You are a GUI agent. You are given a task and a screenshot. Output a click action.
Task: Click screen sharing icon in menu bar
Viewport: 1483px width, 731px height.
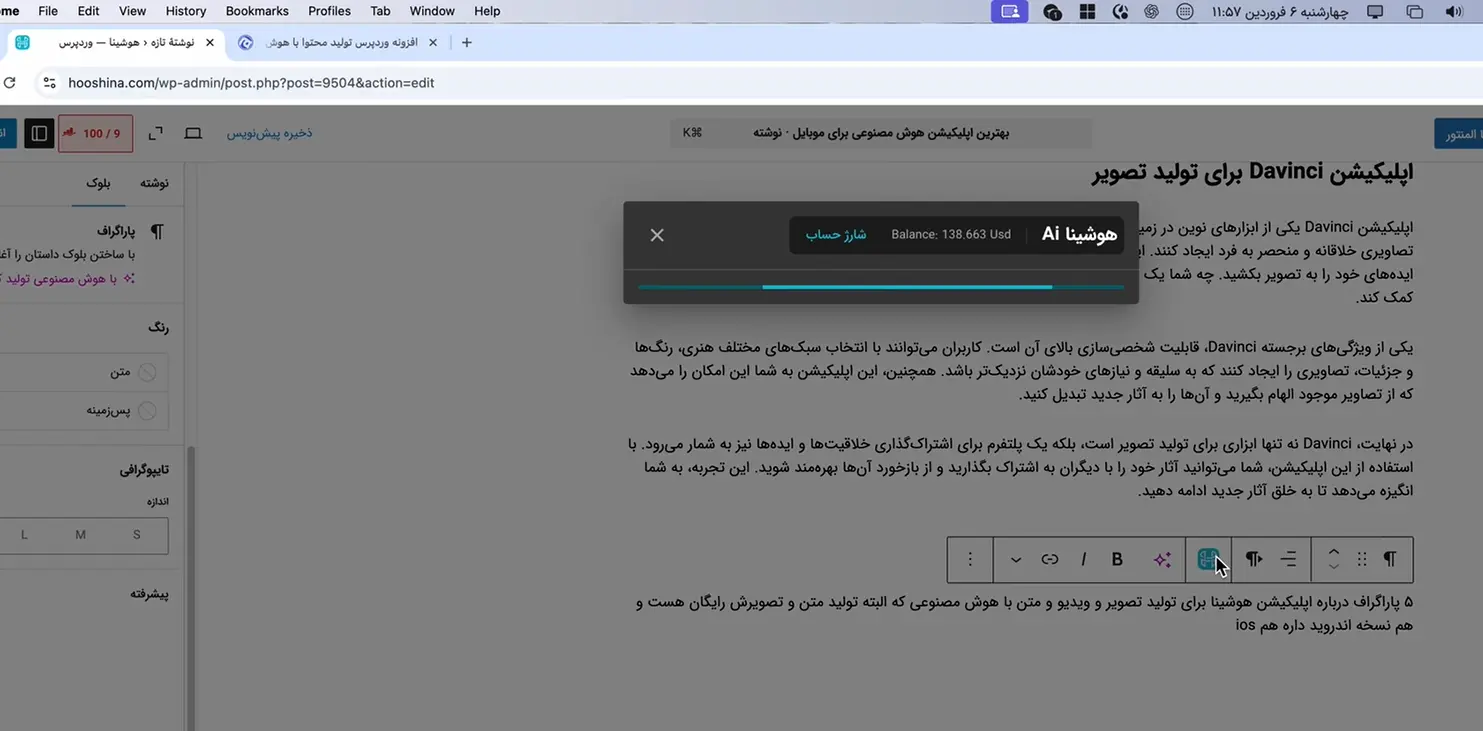(x=1010, y=12)
